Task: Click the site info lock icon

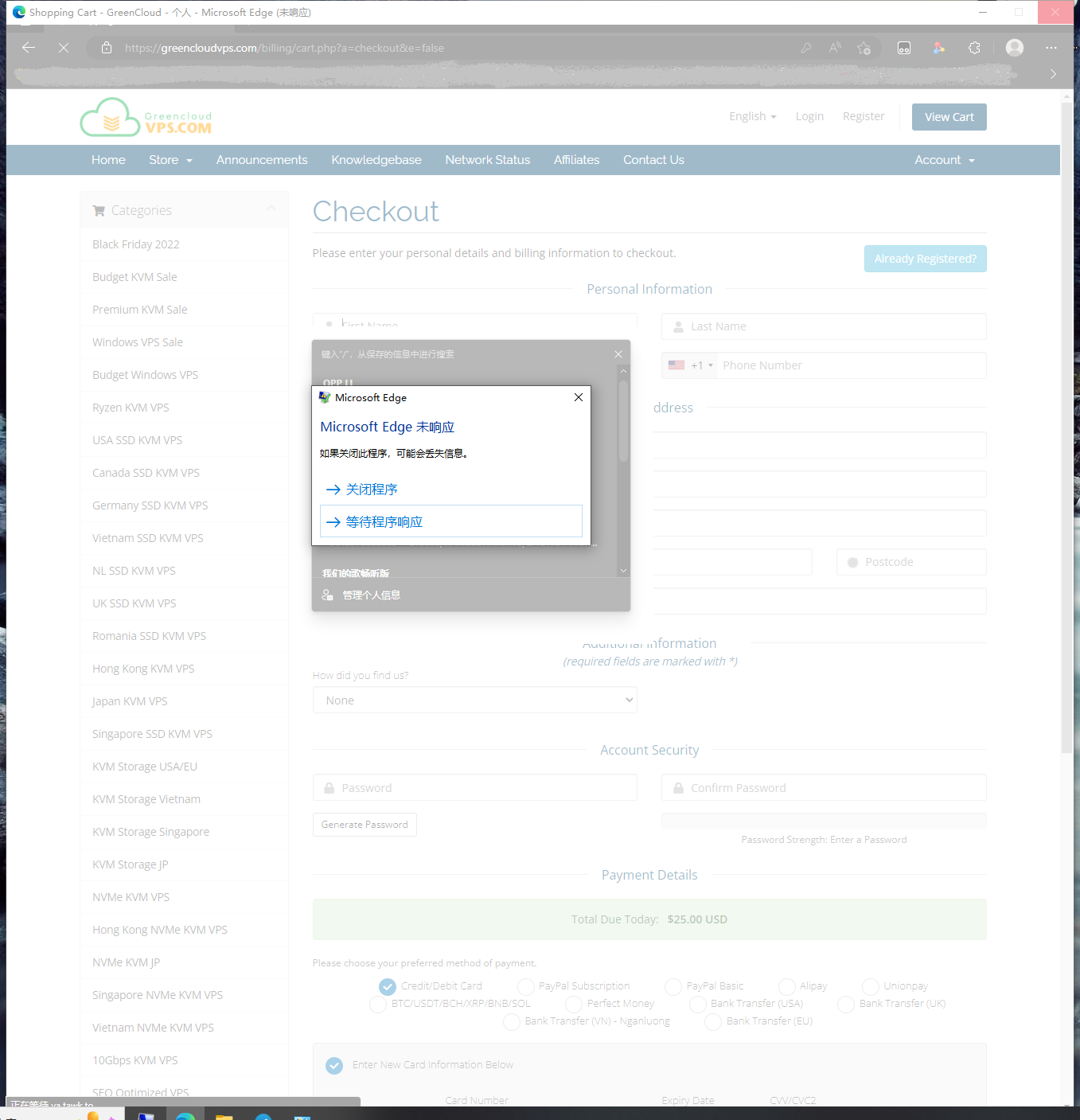Action: (107, 48)
